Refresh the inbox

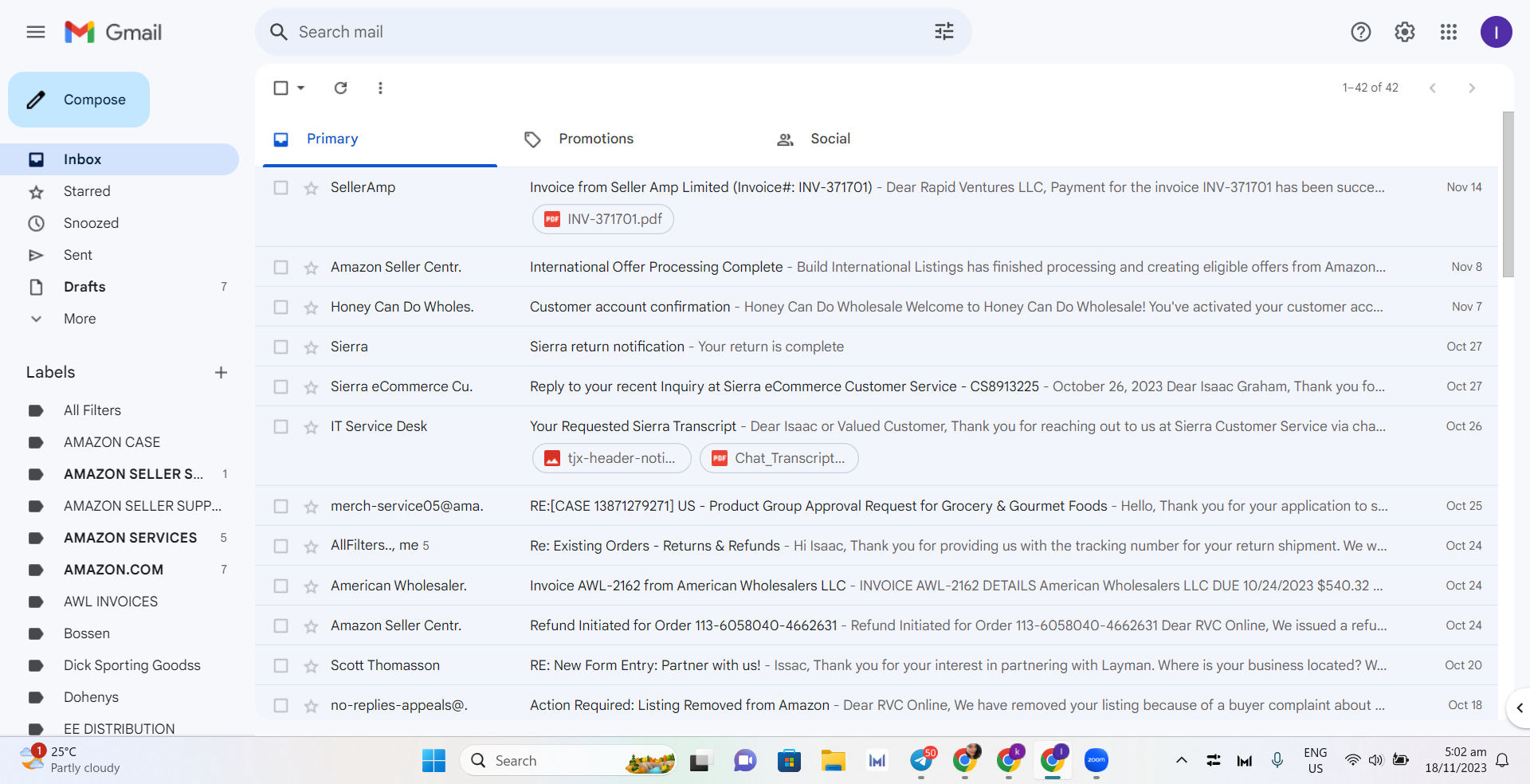[340, 88]
